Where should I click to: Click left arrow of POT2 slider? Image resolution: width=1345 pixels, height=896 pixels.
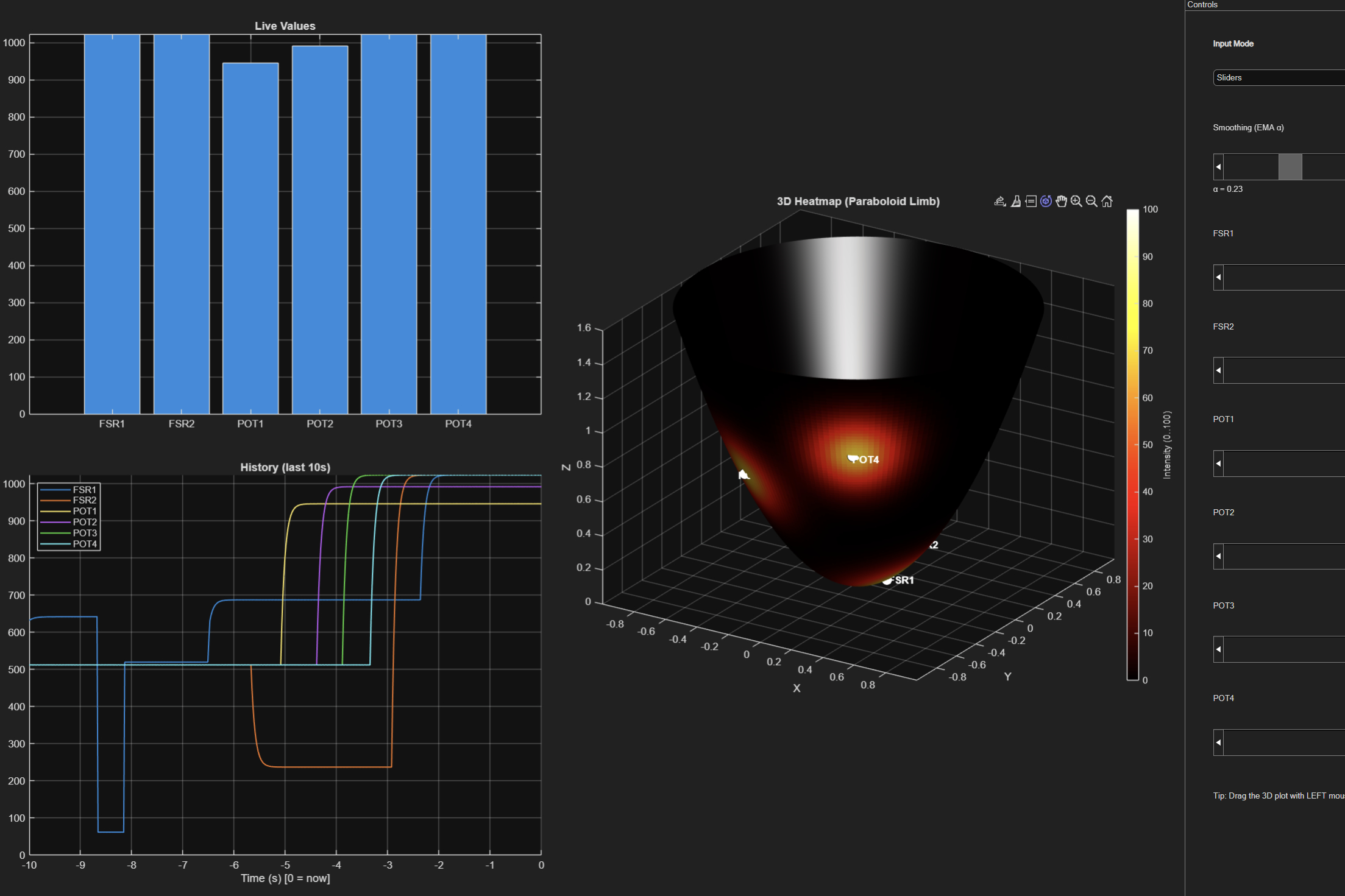coord(1218,556)
